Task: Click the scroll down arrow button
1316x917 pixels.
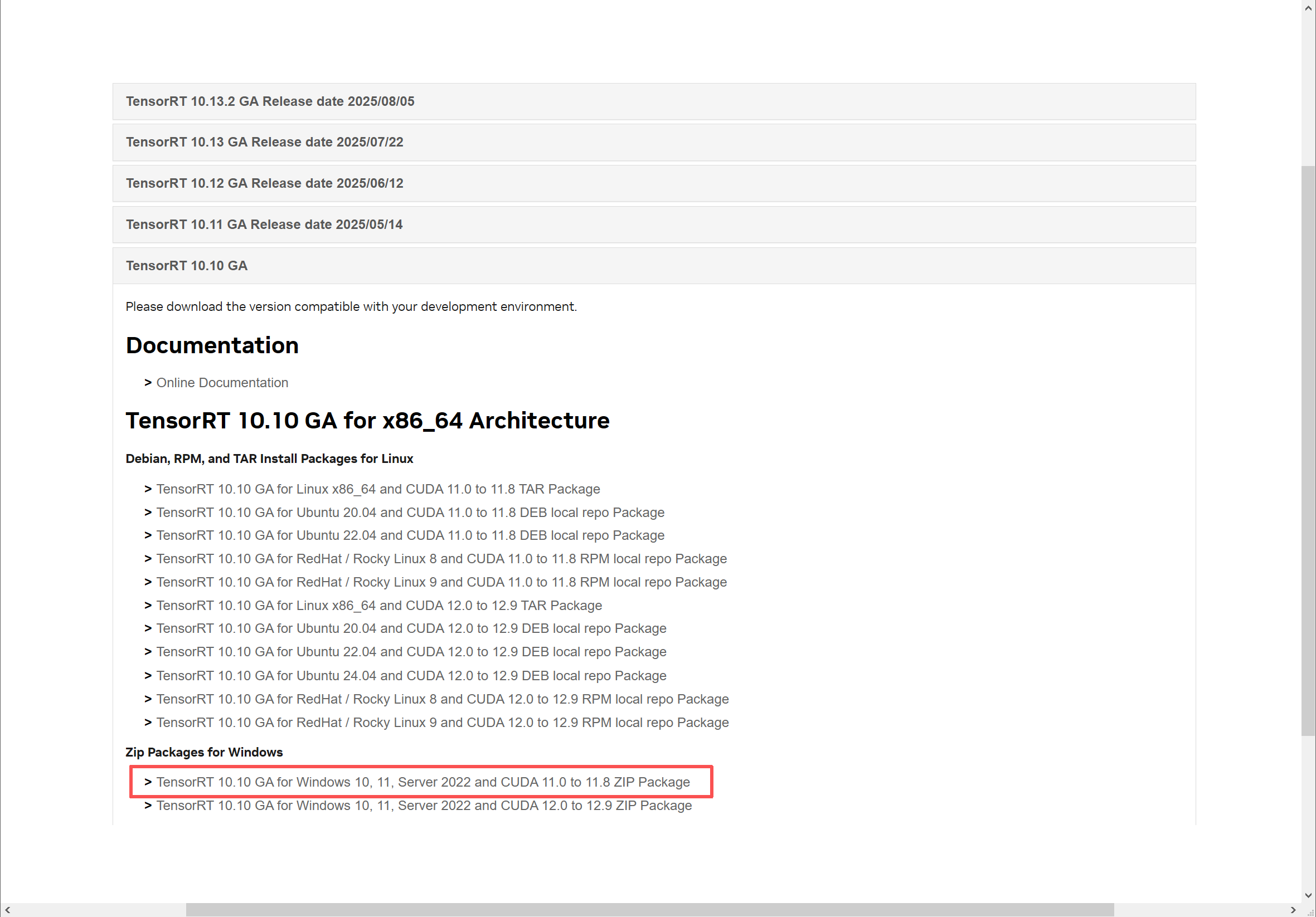Action: 1308,895
